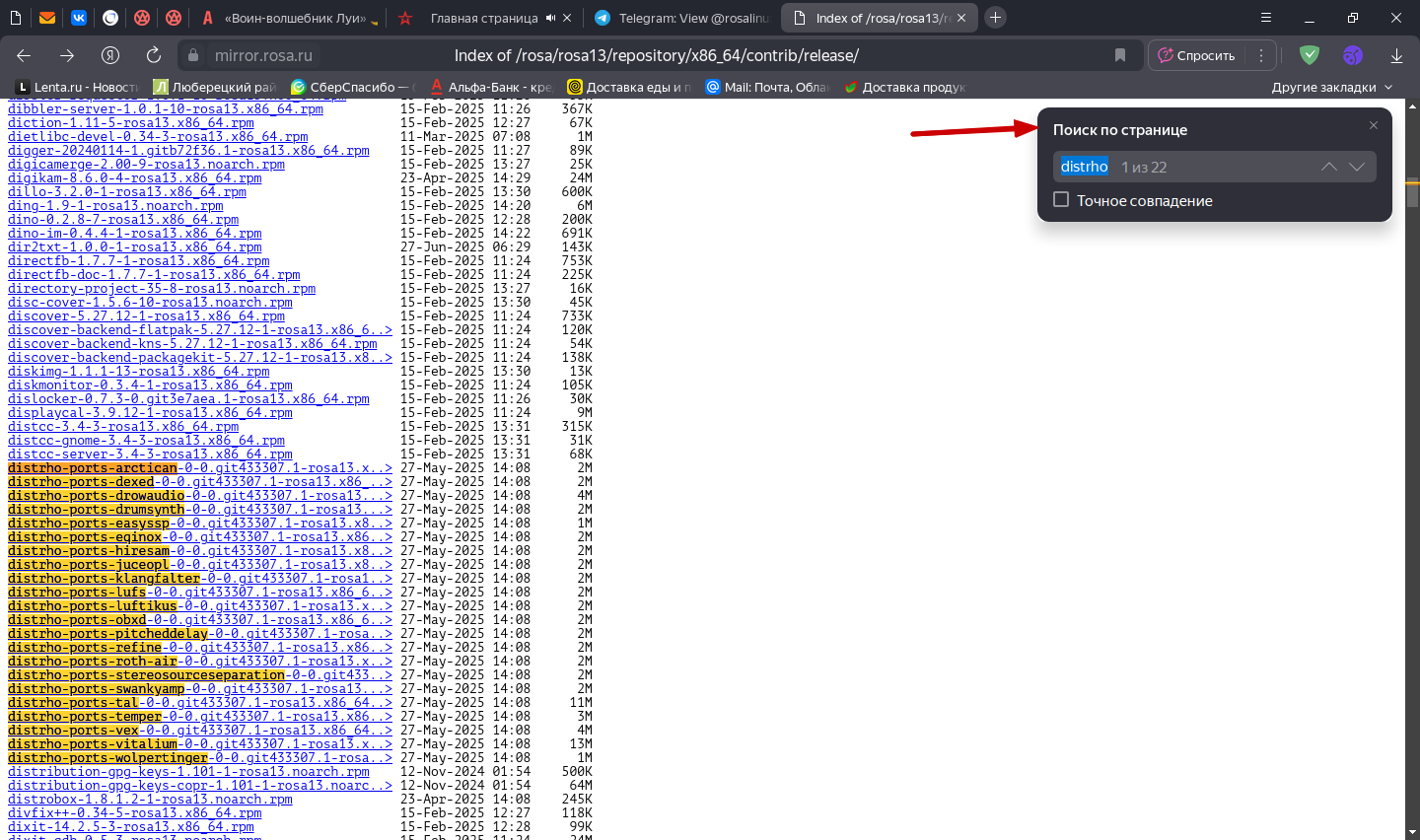Open the Lenta.ru bookmark

(78, 87)
